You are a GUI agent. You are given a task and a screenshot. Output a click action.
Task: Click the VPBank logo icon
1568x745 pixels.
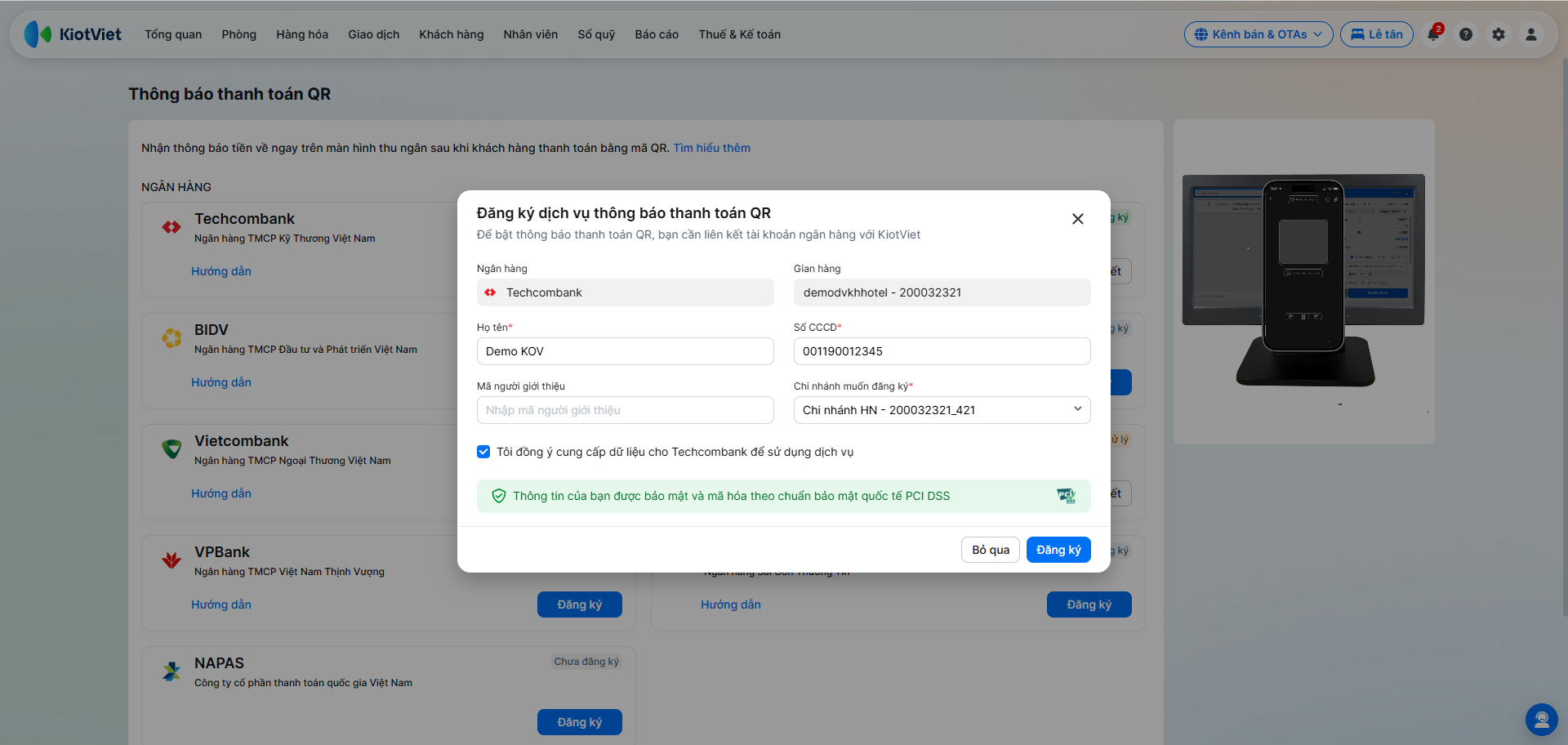[171, 560]
